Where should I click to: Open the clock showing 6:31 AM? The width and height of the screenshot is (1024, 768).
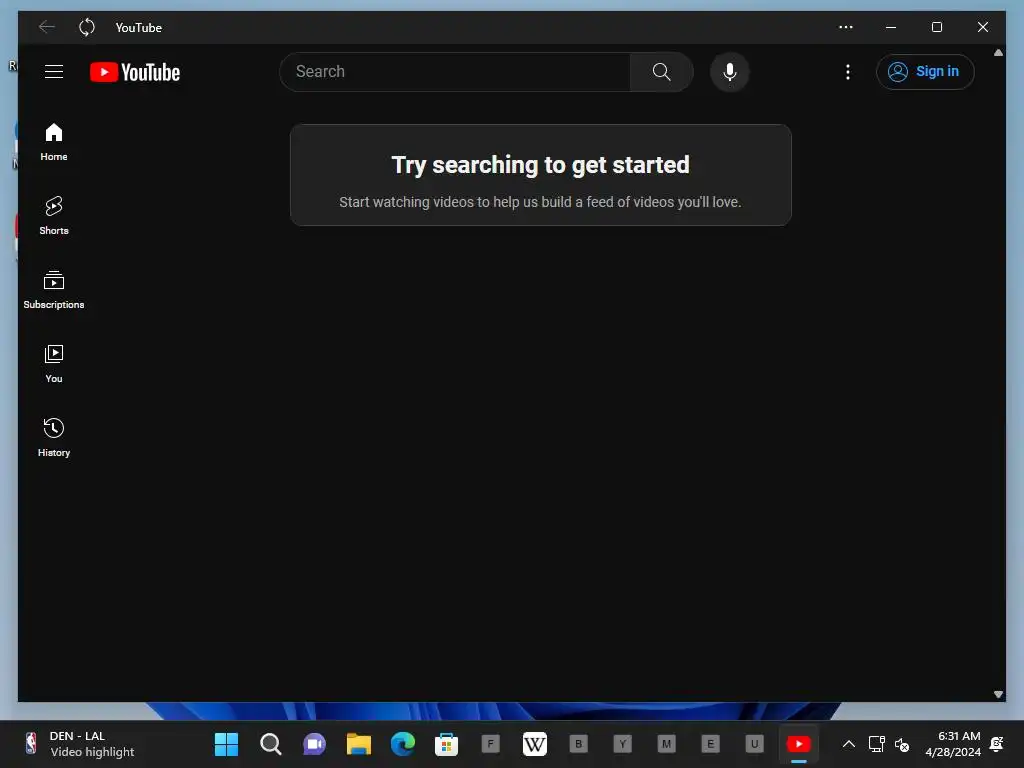tap(953, 744)
